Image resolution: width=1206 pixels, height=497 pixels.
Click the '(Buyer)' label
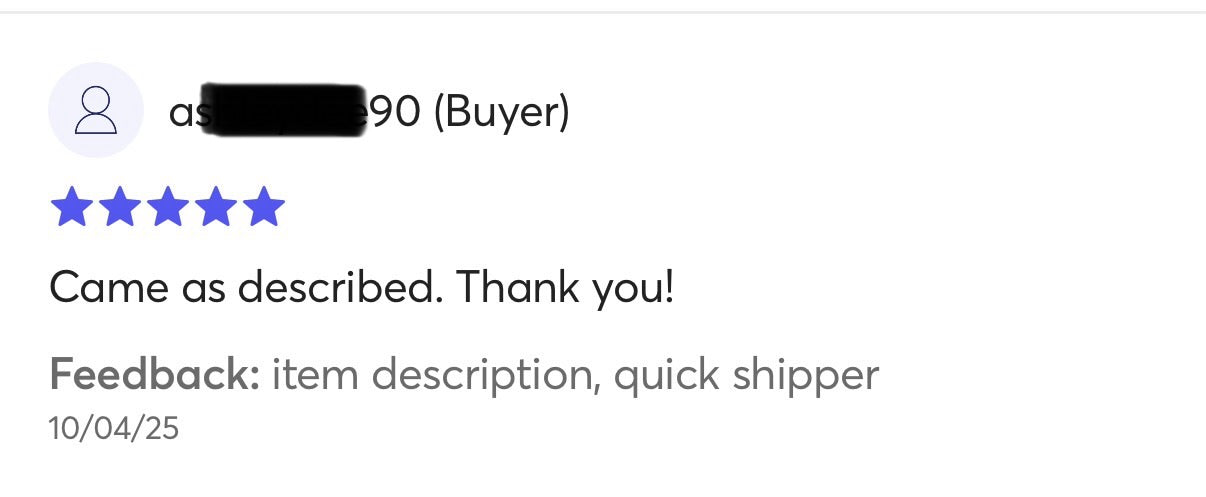click(x=502, y=112)
